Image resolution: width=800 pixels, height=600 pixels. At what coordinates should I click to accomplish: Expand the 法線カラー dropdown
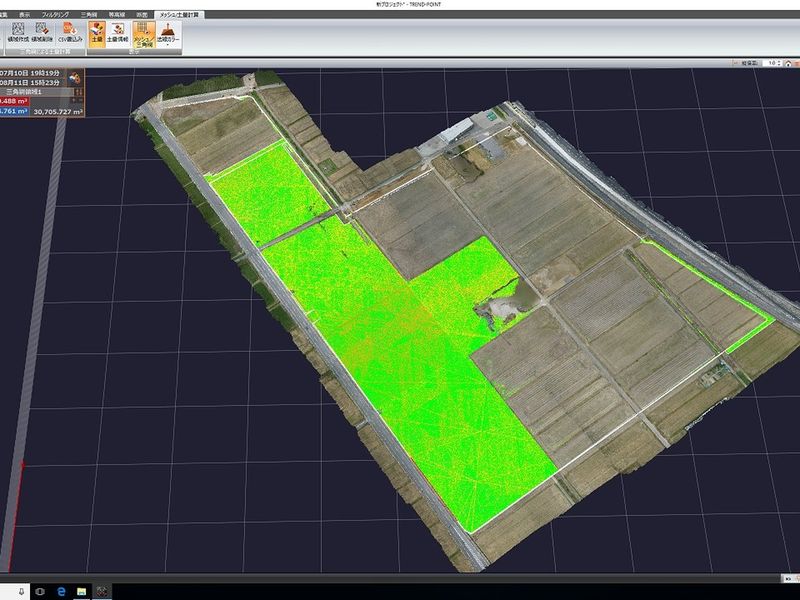pos(168,34)
